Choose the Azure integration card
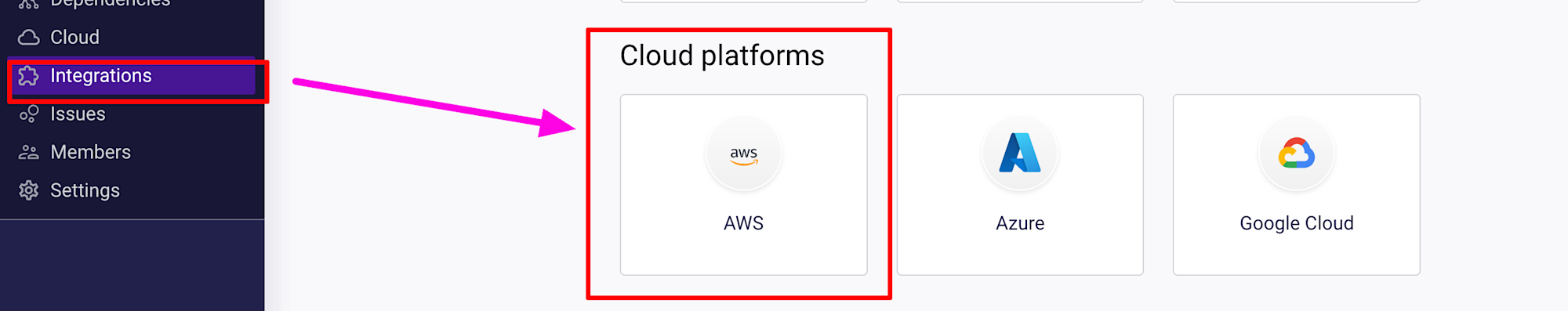 coord(1020,185)
